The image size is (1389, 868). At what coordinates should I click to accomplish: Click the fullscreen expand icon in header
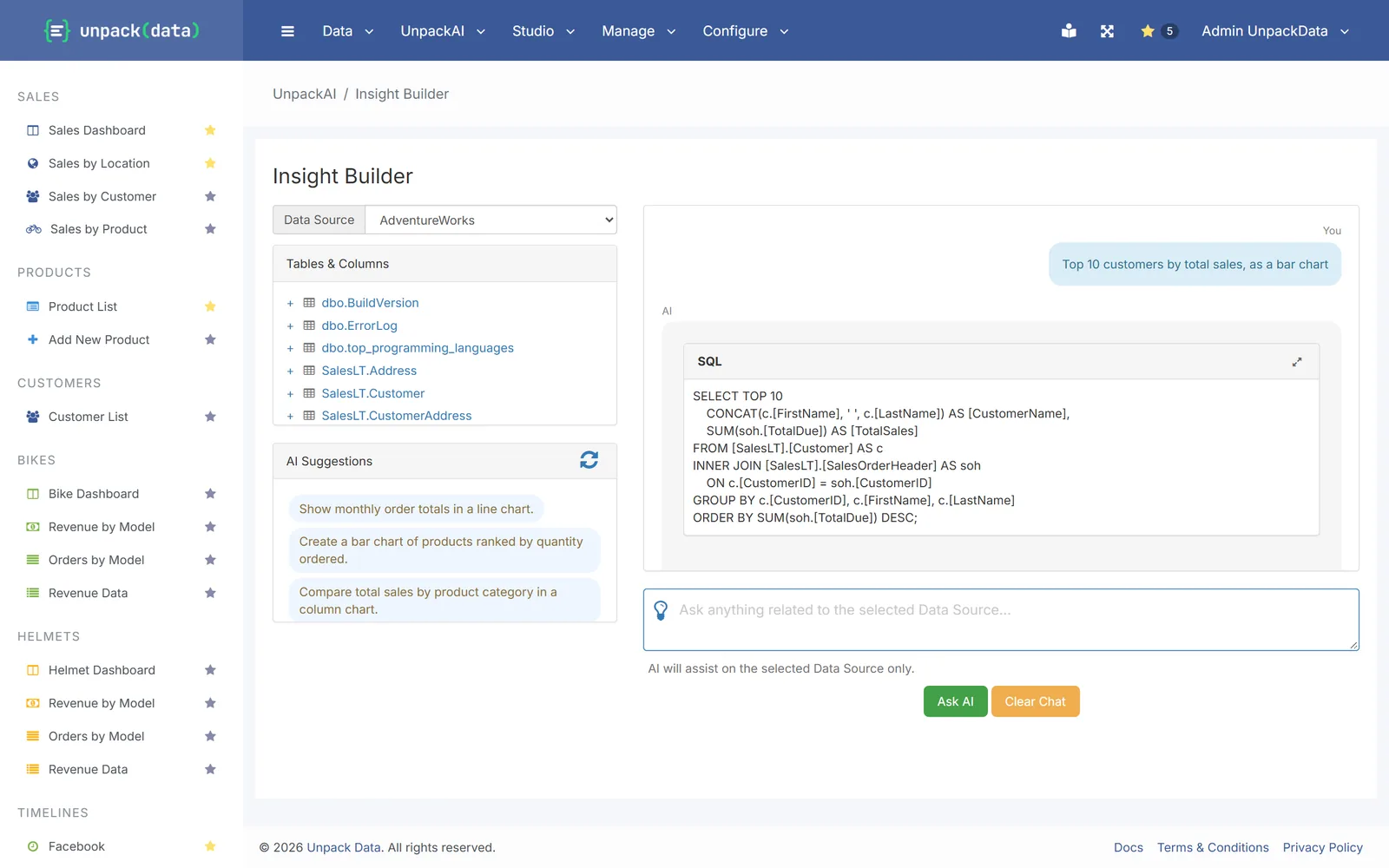pos(1107,31)
